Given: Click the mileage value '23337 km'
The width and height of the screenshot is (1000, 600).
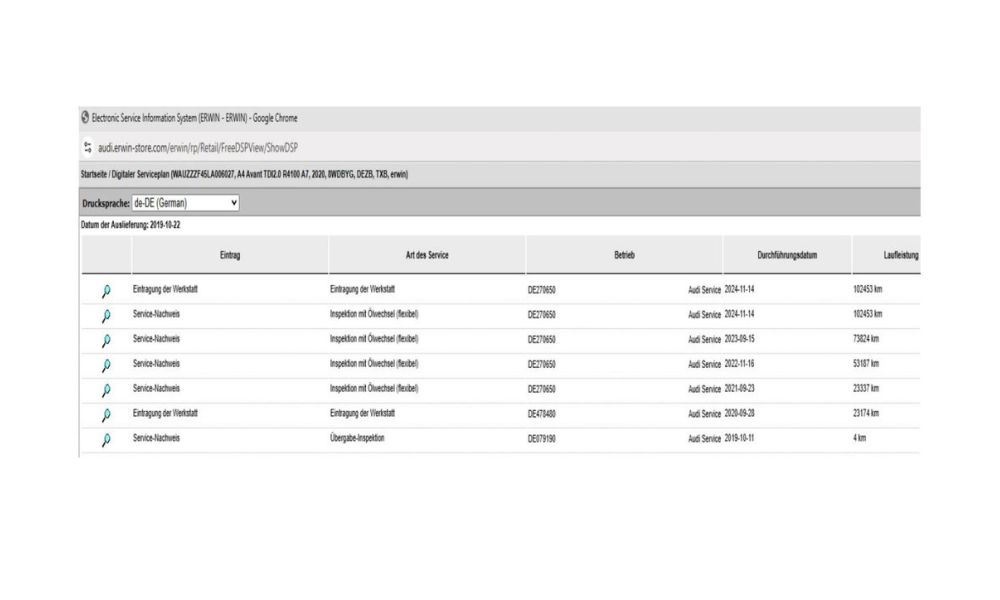Looking at the screenshot, I should pos(866,388).
